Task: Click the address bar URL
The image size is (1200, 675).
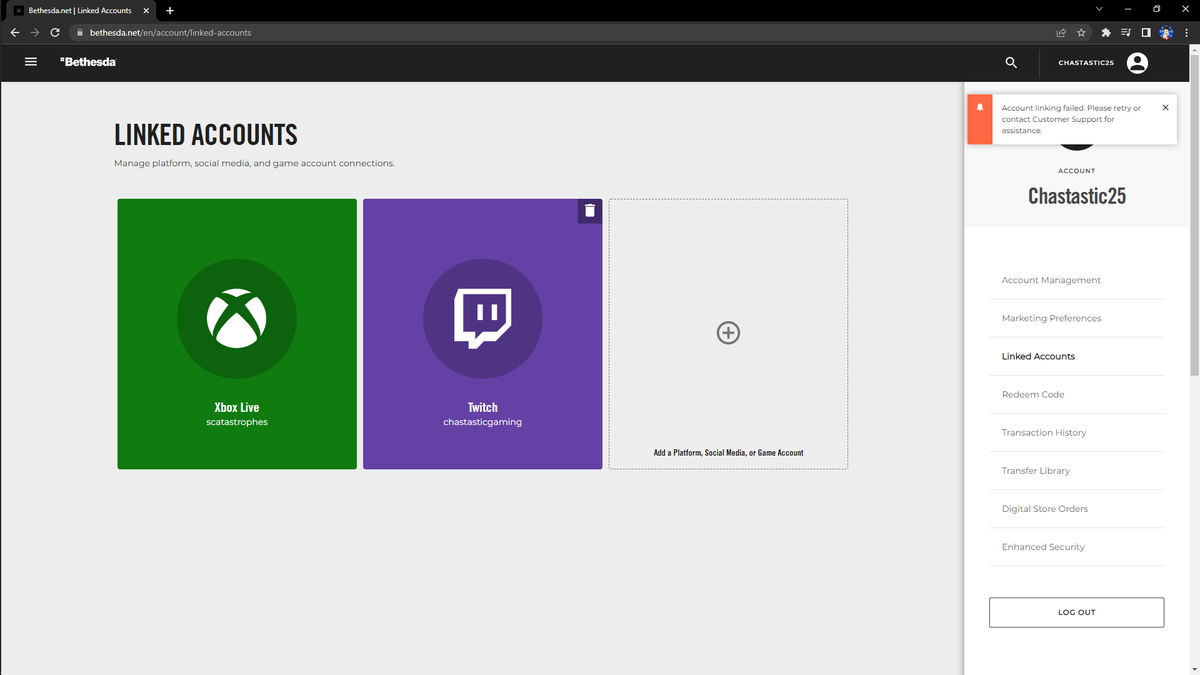Action: 170,32
